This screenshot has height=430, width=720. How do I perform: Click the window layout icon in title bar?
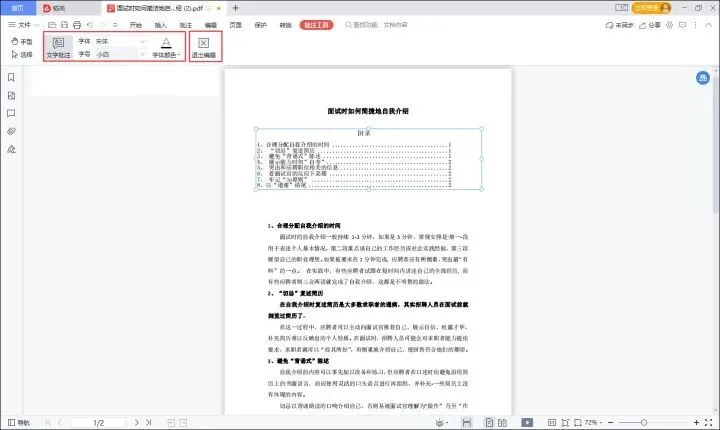(x=621, y=8)
